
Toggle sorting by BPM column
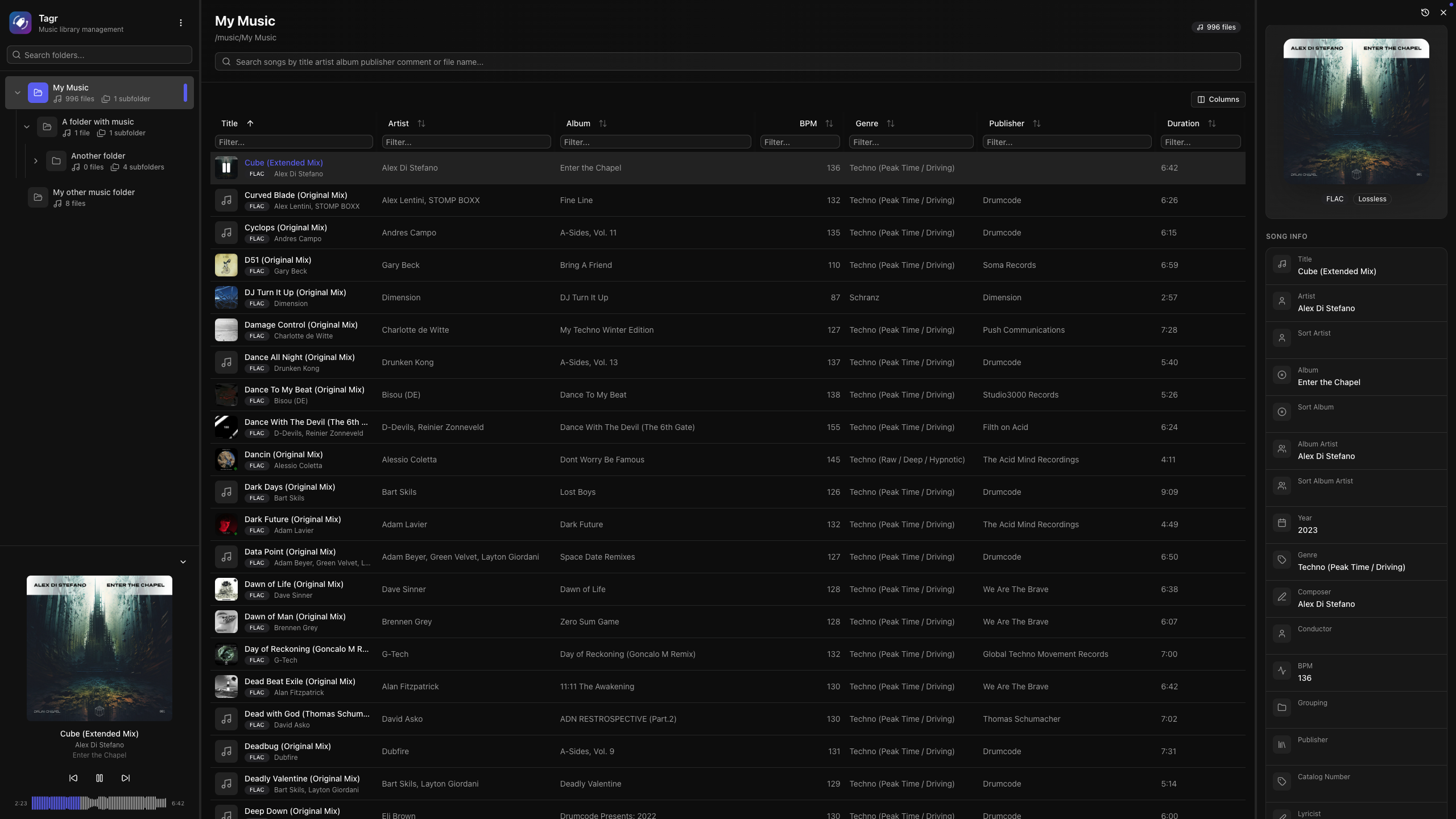point(829,123)
